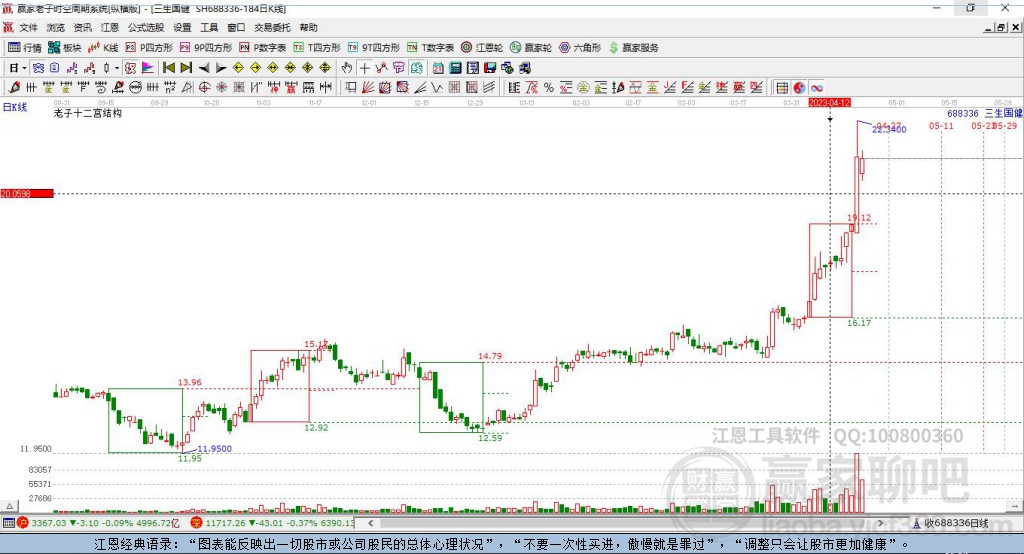
Task: Open the 资讯 menu
Action: click(x=82, y=27)
